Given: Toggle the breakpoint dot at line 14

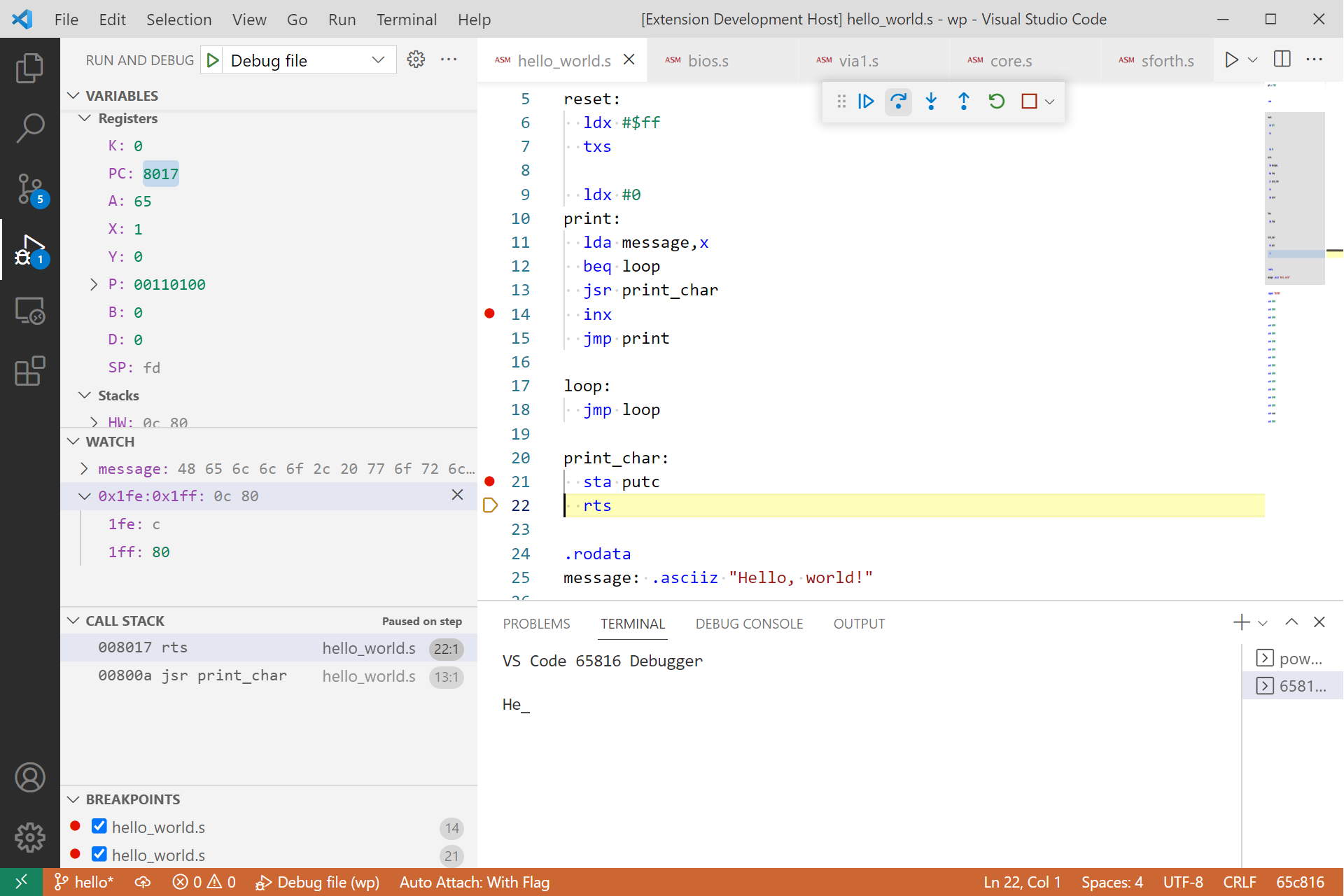Looking at the screenshot, I should click(x=489, y=314).
